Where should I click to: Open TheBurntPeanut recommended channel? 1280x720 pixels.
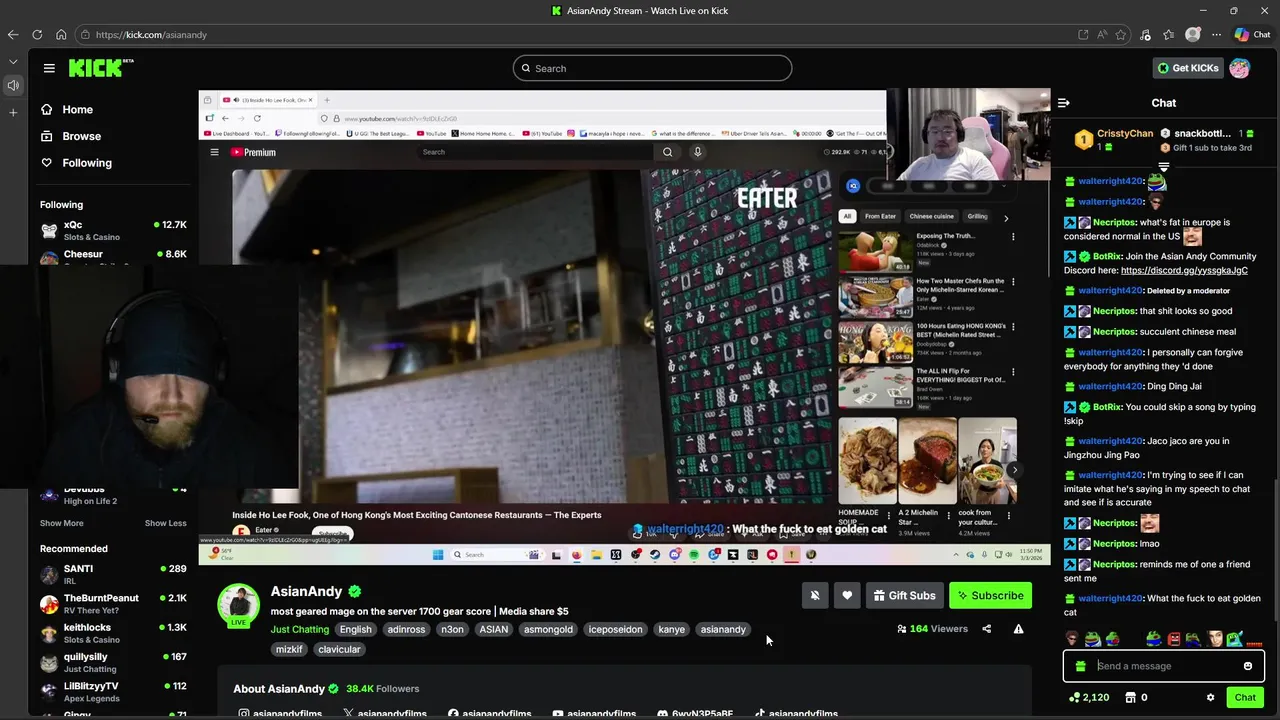tap(113, 604)
